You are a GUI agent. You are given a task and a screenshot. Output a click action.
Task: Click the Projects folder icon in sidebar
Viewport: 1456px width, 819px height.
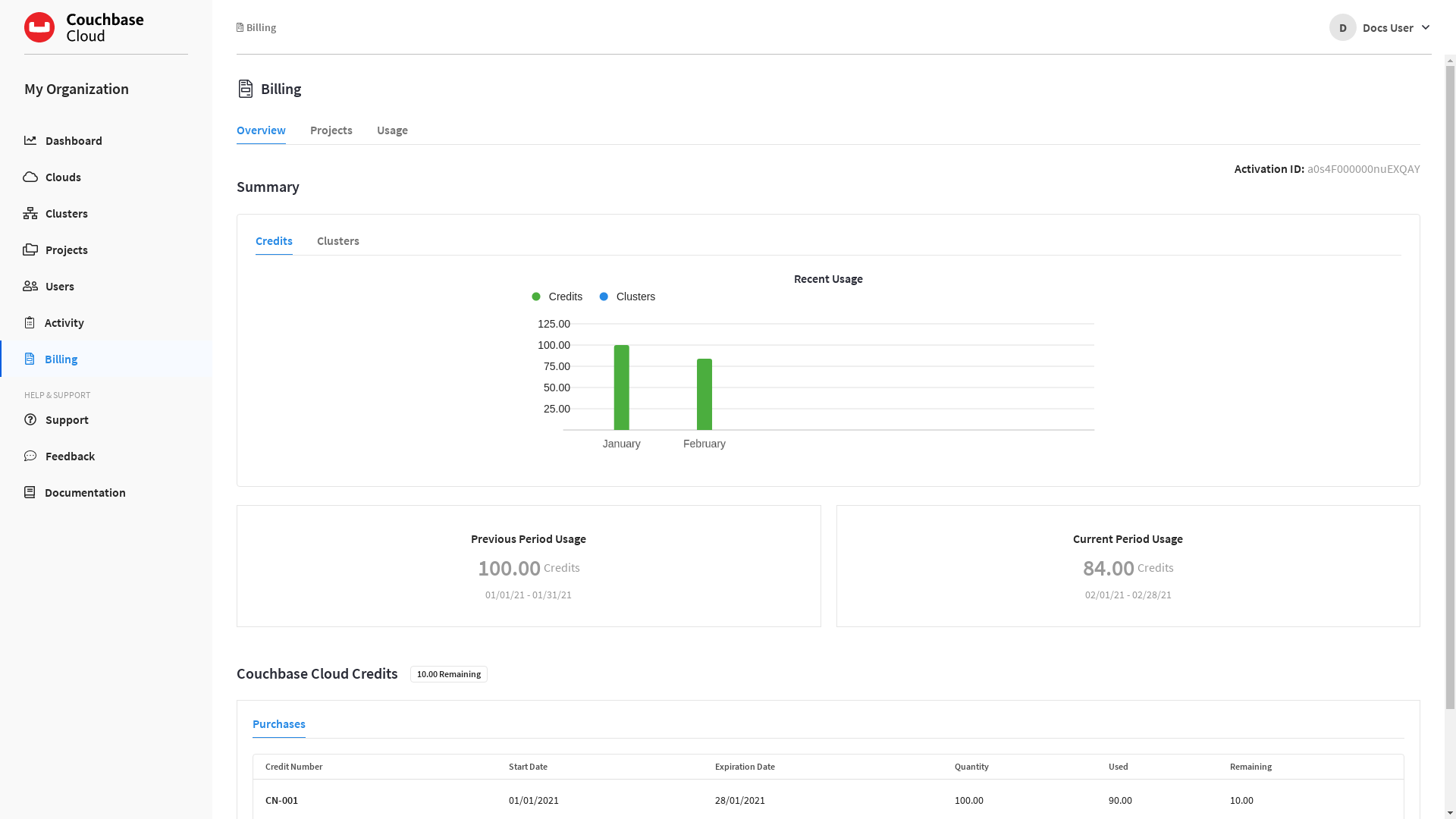click(x=30, y=249)
